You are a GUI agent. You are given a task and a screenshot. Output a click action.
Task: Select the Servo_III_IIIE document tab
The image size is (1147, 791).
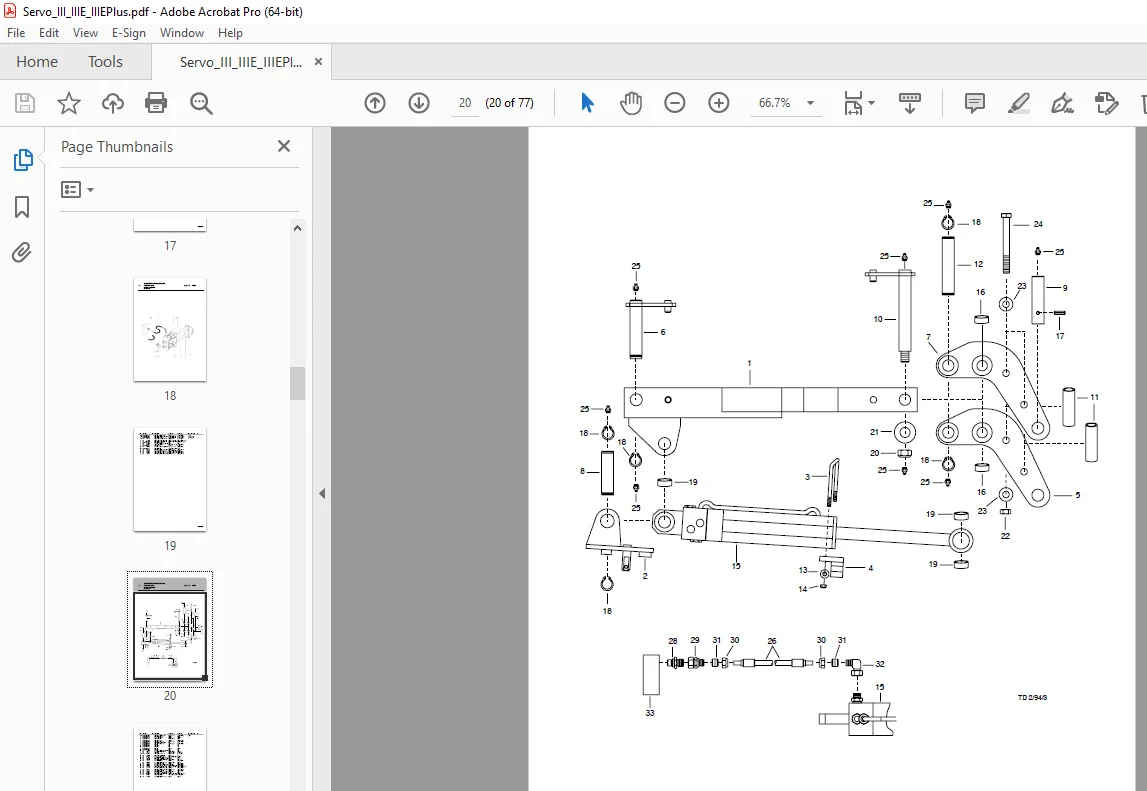(x=241, y=62)
